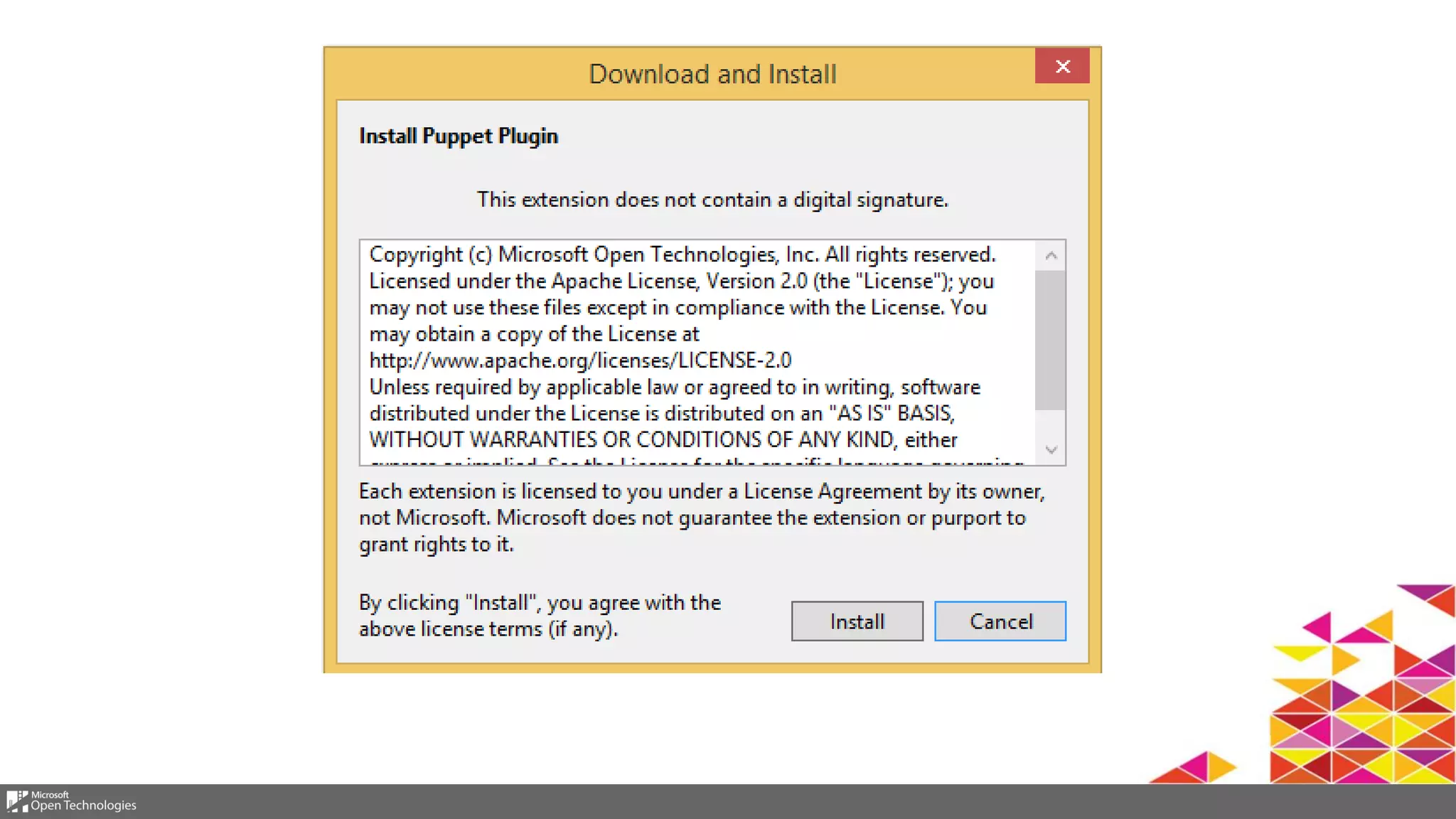Click the license scroll down arrow
The width and height of the screenshot is (1456, 819).
(x=1051, y=449)
